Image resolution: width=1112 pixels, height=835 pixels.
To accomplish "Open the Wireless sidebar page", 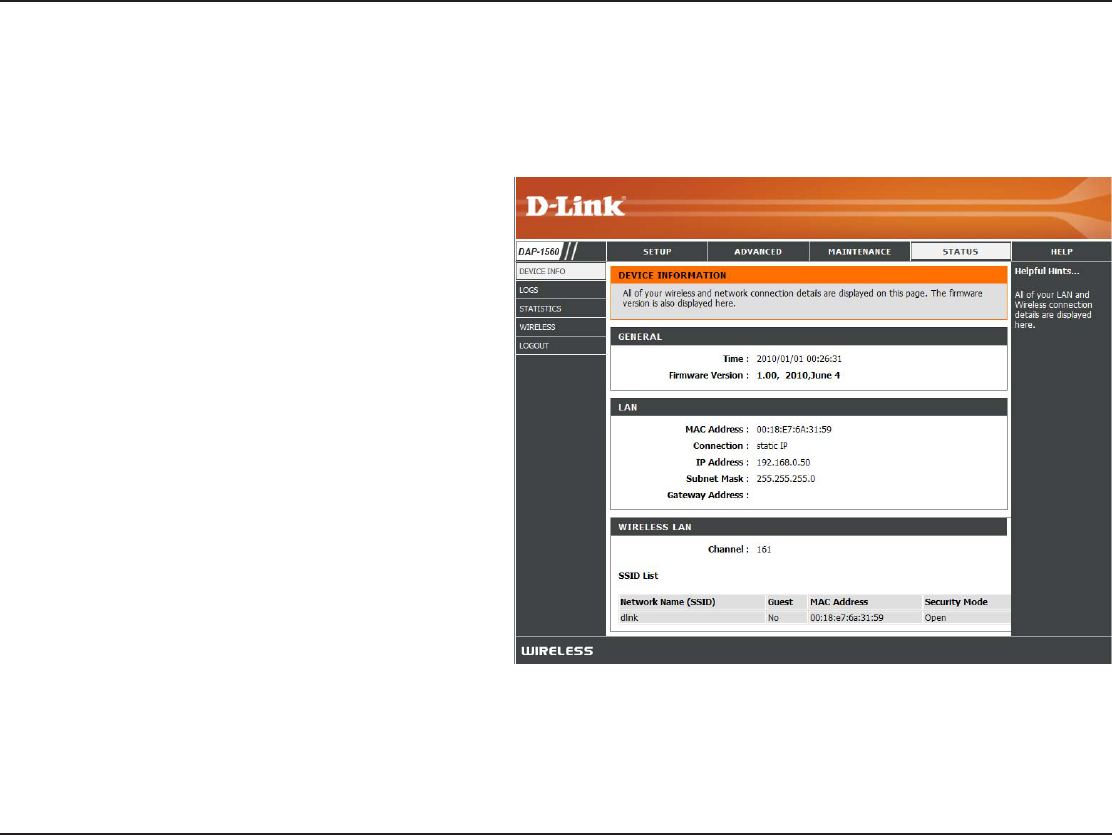I will click(x=560, y=327).
